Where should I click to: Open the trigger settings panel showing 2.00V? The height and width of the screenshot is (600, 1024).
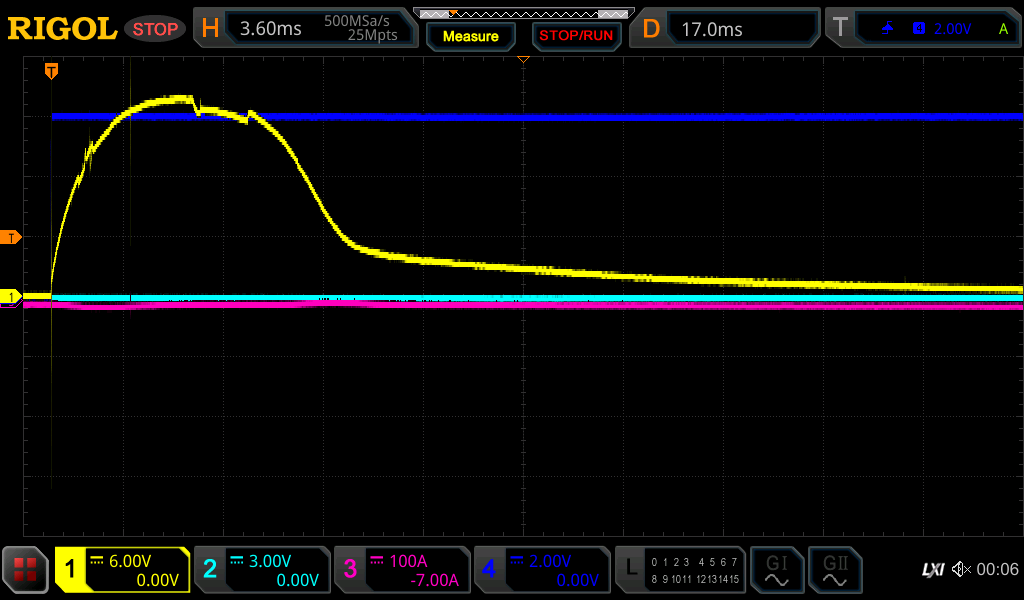point(922,29)
